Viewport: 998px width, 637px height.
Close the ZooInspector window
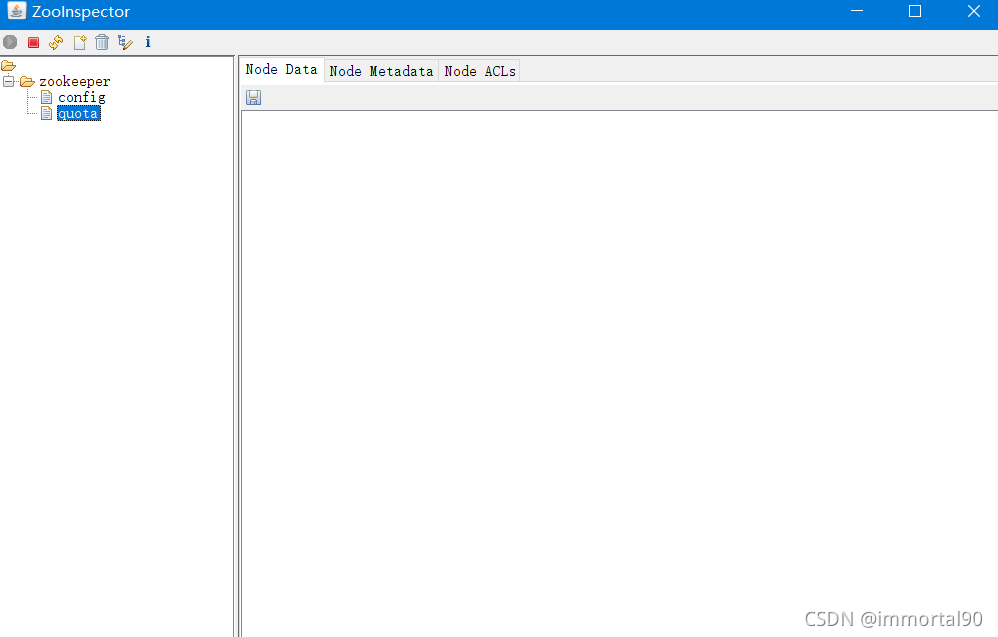[973, 11]
